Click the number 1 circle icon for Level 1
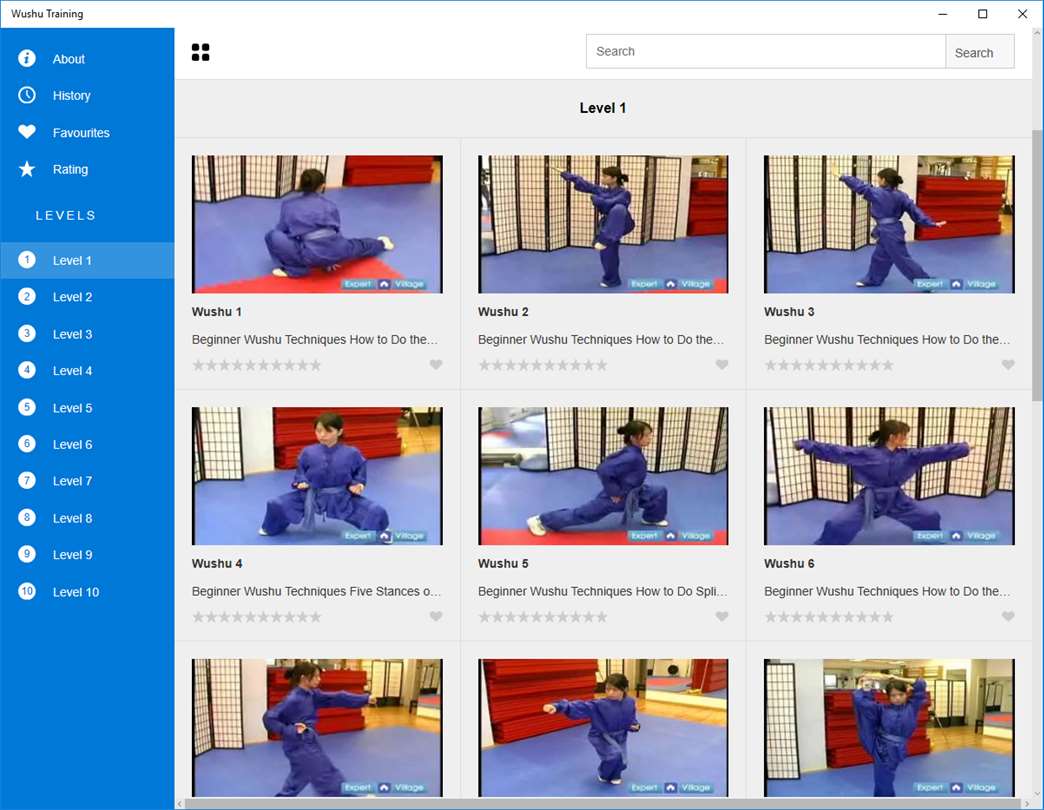The width and height of the screenshot is (1044, 810). pyautogui.click(x=27, y=260)
